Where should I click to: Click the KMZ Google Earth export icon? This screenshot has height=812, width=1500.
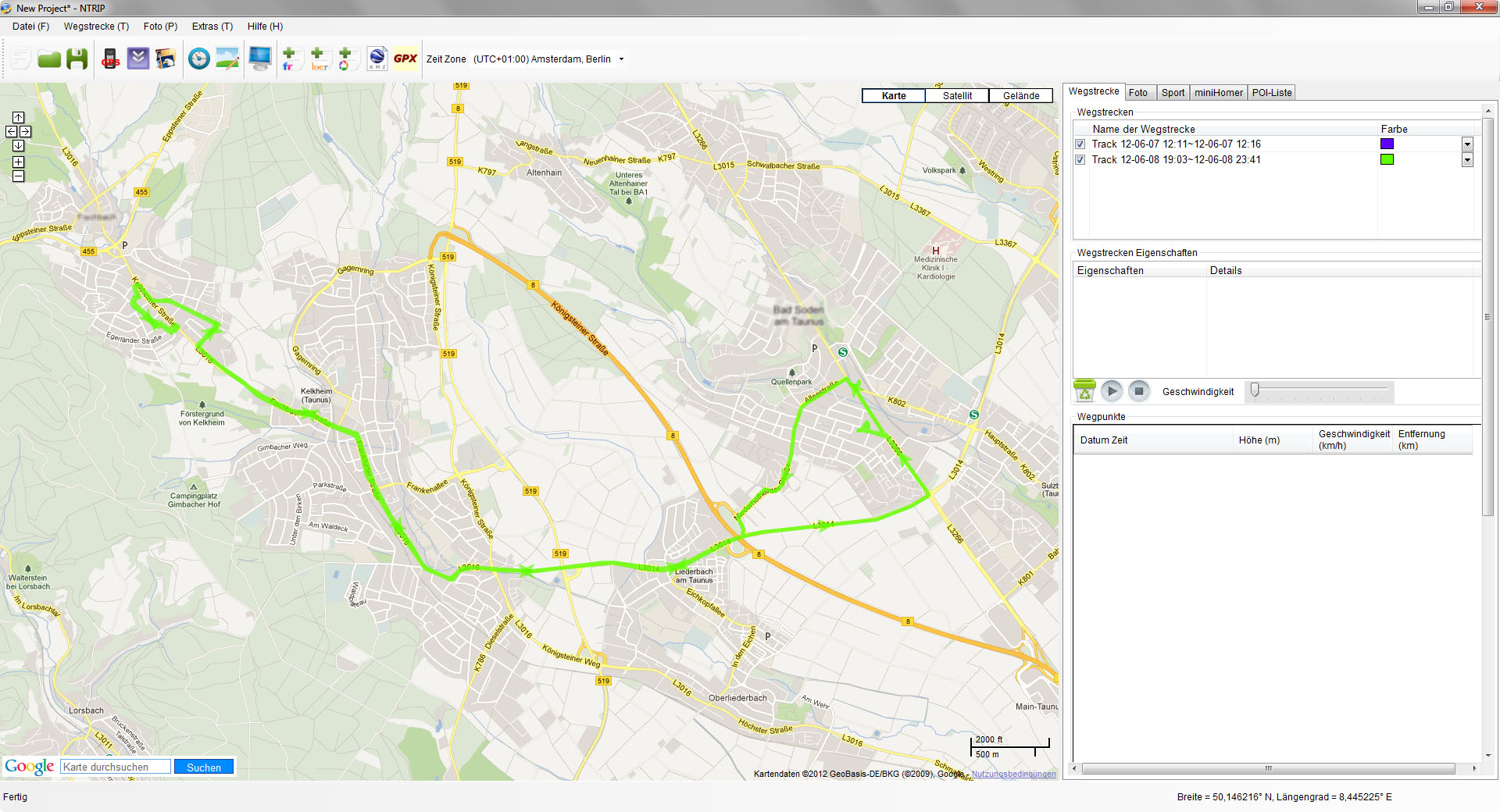pyautogui.click(x=377, y=59)
